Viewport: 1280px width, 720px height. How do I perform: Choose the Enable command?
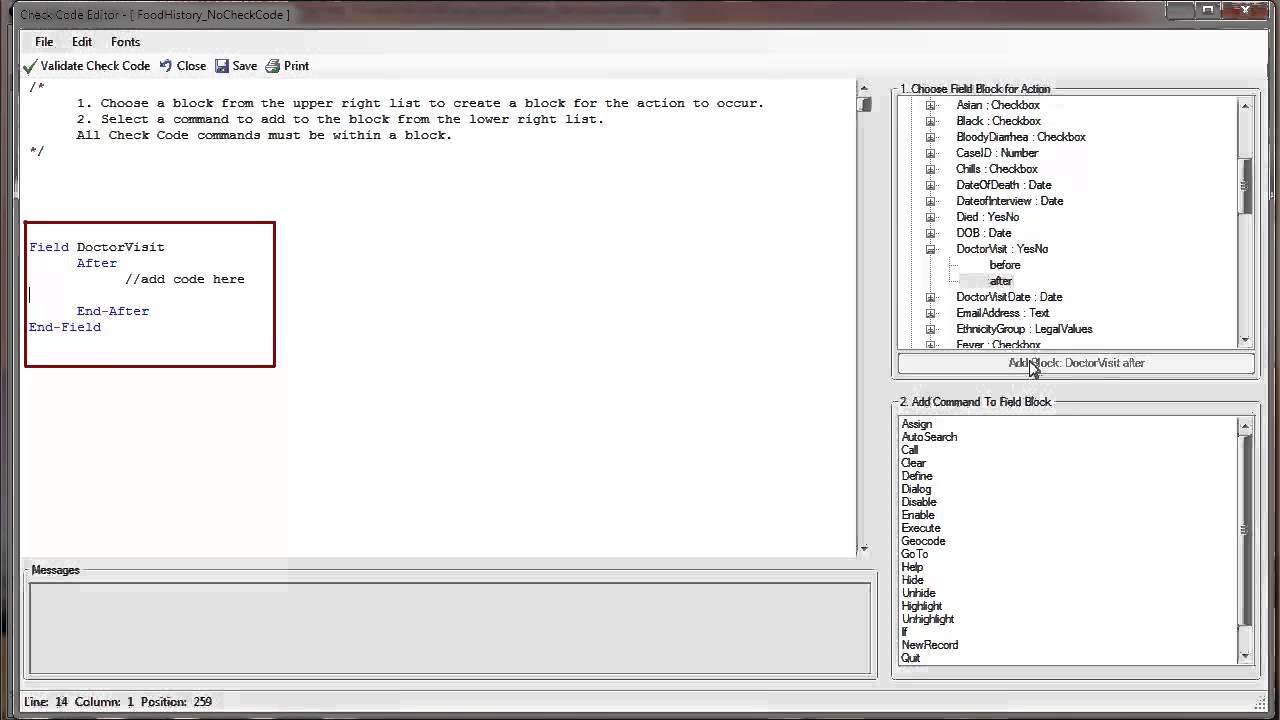point(918,515)
